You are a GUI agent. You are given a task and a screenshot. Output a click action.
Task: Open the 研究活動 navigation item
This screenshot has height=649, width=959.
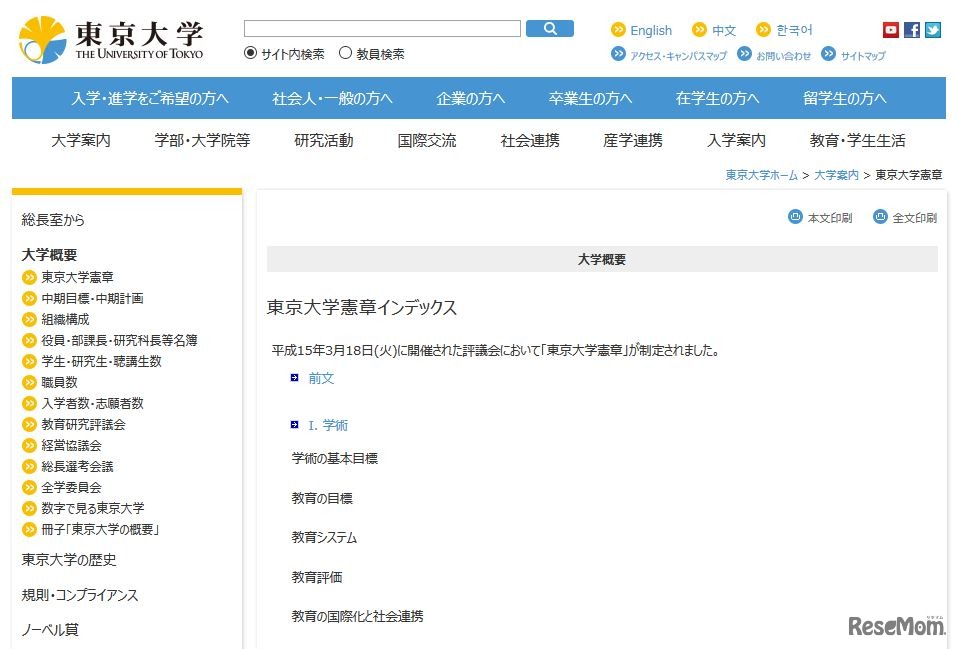click(x=323, y=141)
